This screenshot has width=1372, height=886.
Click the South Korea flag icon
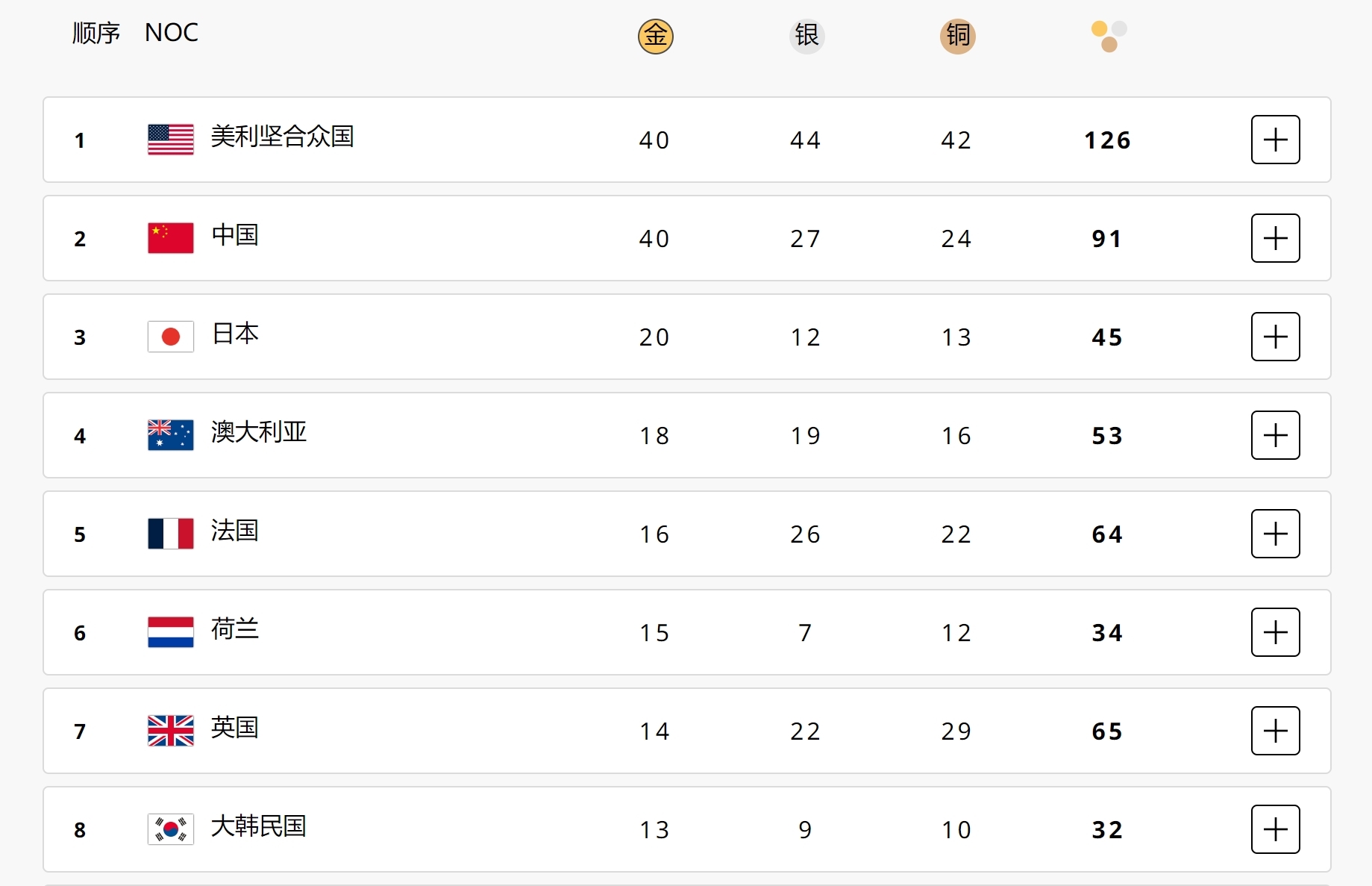[x=170, y=829]
